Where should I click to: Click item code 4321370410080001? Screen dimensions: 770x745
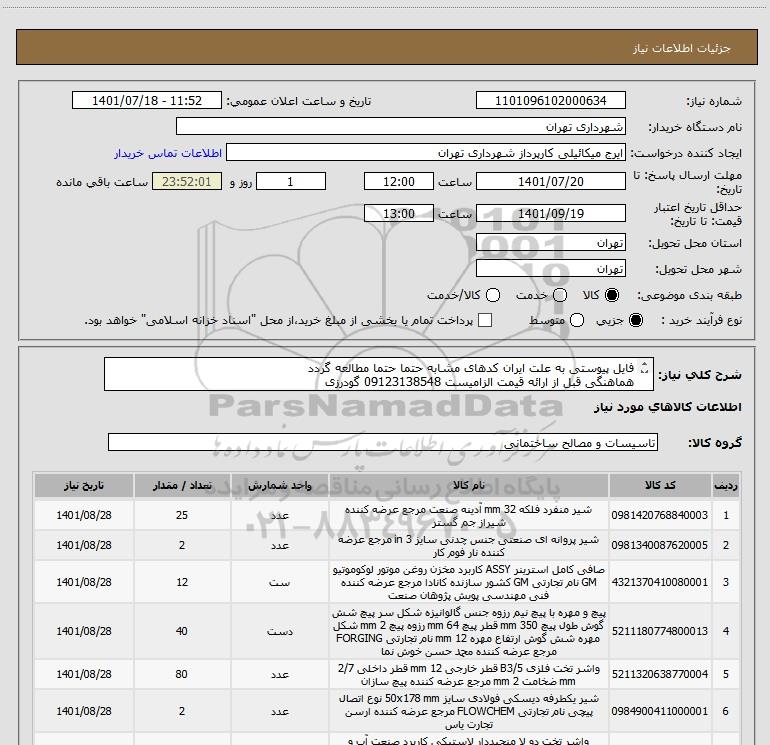(x=660, y=582)
